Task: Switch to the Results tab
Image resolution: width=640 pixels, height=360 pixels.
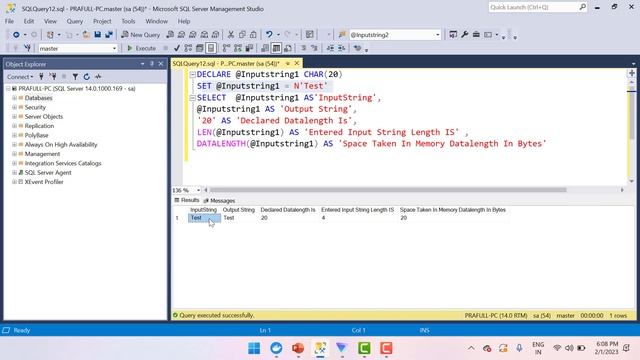Action: pyautogui.click(x=187, y=200)
